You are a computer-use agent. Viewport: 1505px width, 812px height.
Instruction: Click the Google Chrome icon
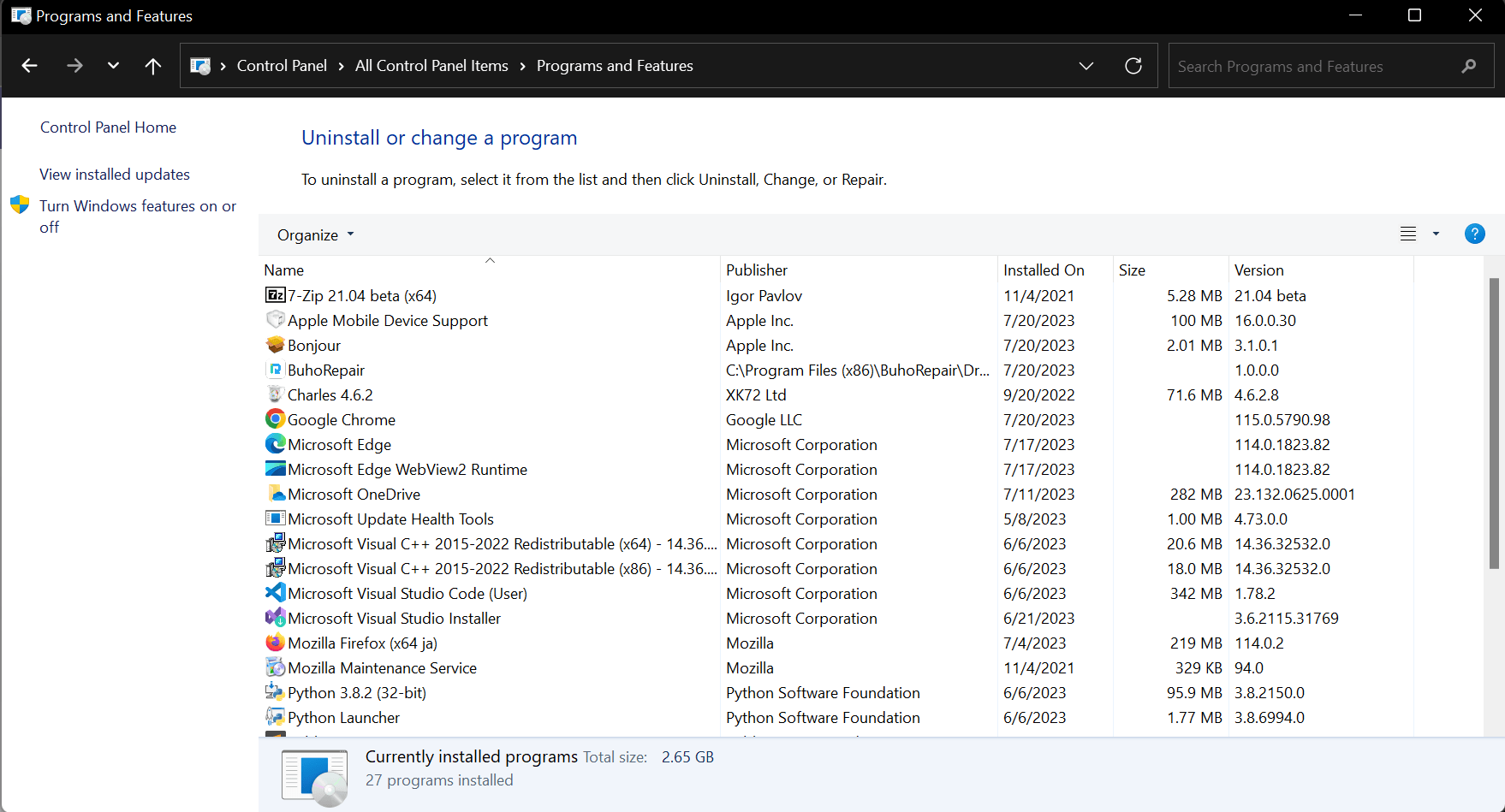coord(275,419)
